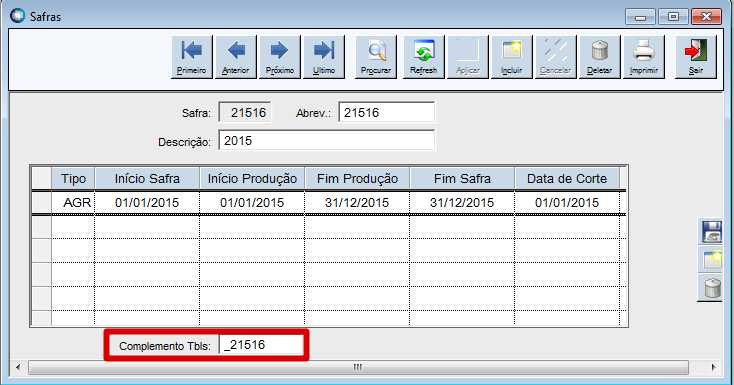Click the Data de Corte column header

[x=567, y=178]
